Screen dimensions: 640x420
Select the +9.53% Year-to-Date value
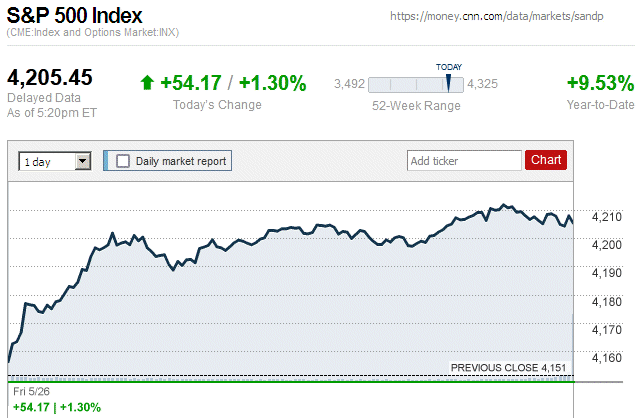600,83
